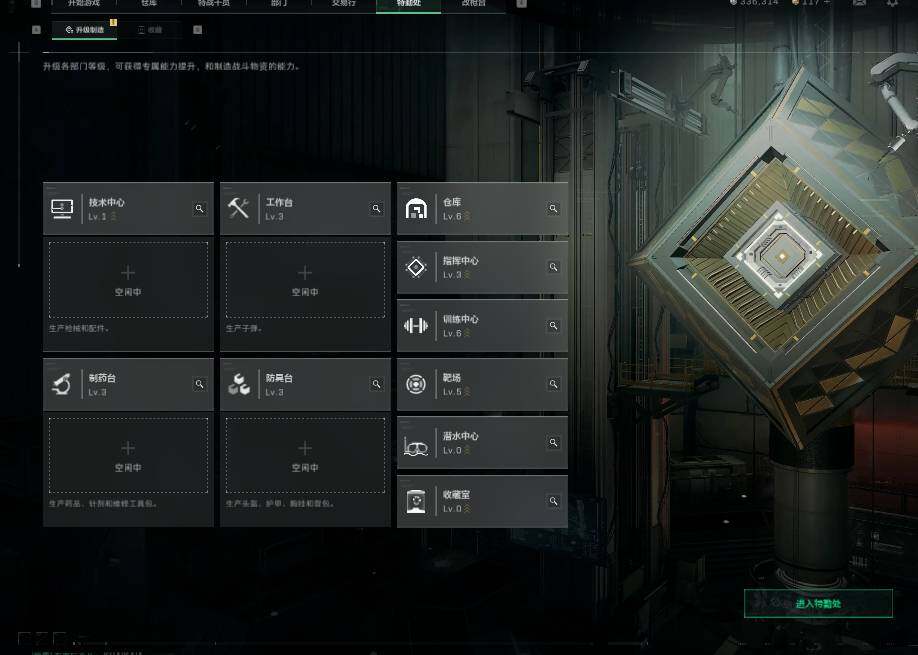Click the next sub-tab key icon
Screen dimensions: 918x655
pyautogui.click(x=197, y=29)
